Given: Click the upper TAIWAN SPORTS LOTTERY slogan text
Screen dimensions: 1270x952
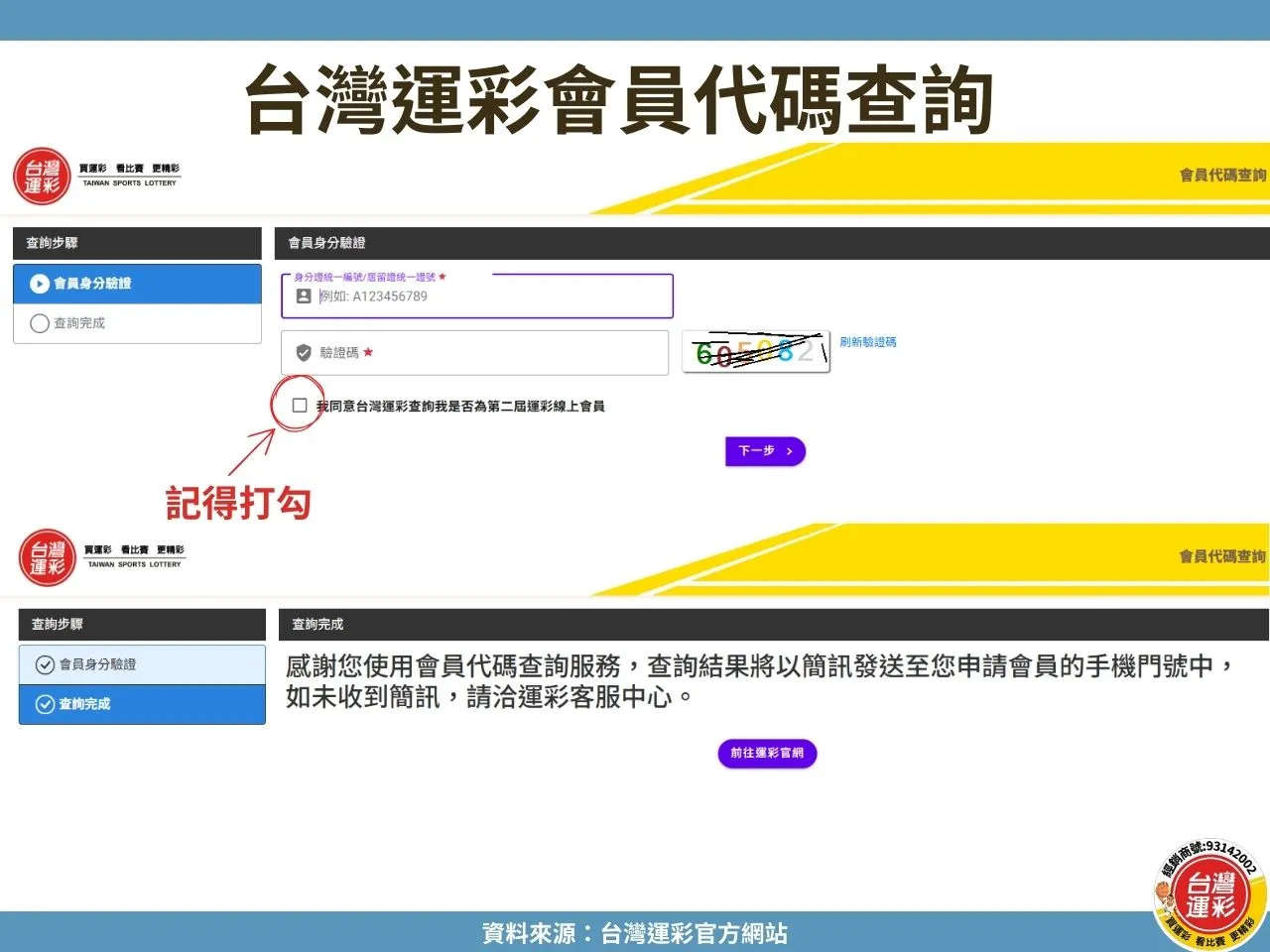Looking at the screenshot, I should pos(129,183).
